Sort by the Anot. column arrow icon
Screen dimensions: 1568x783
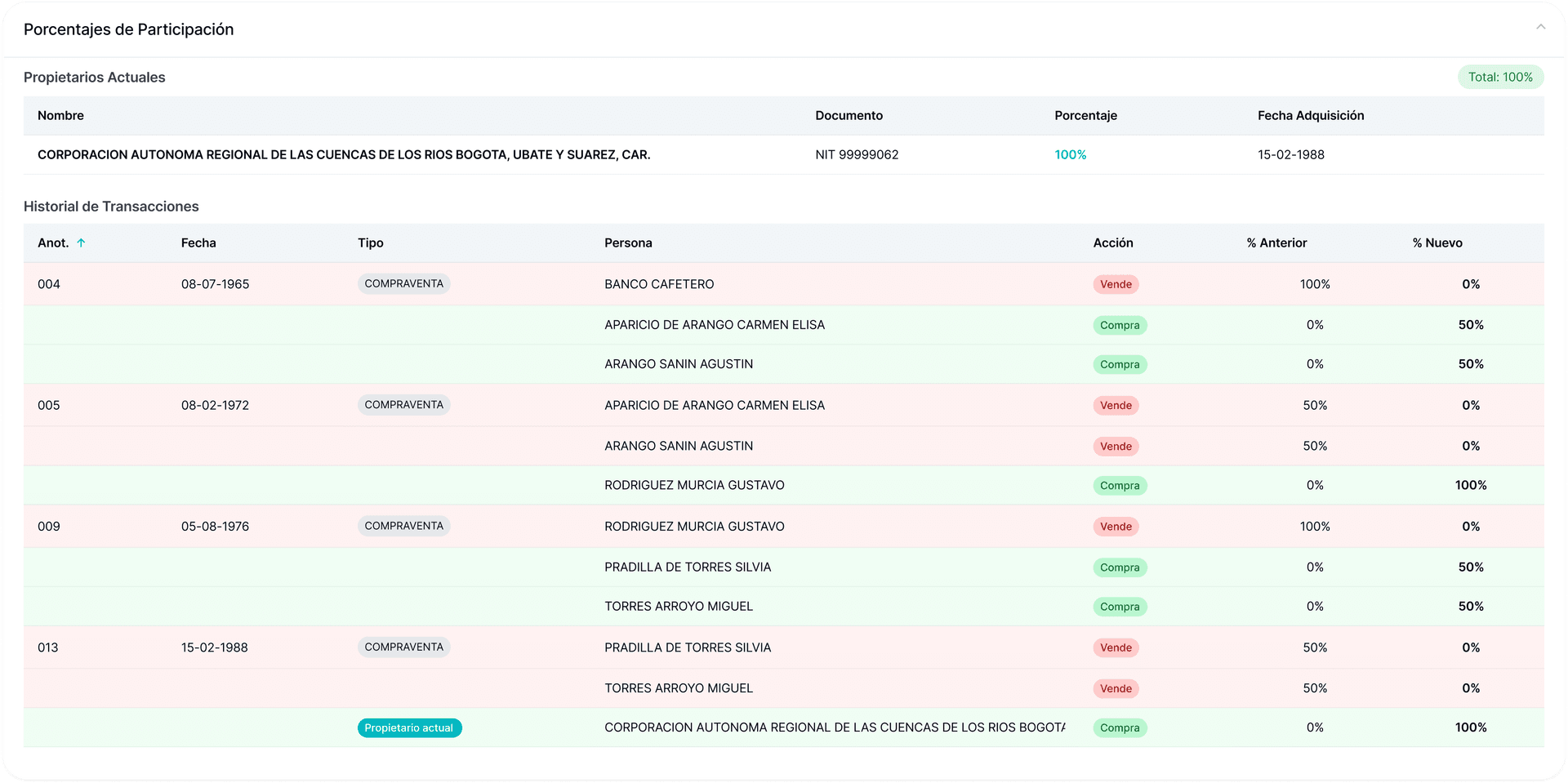click(81, 242)
